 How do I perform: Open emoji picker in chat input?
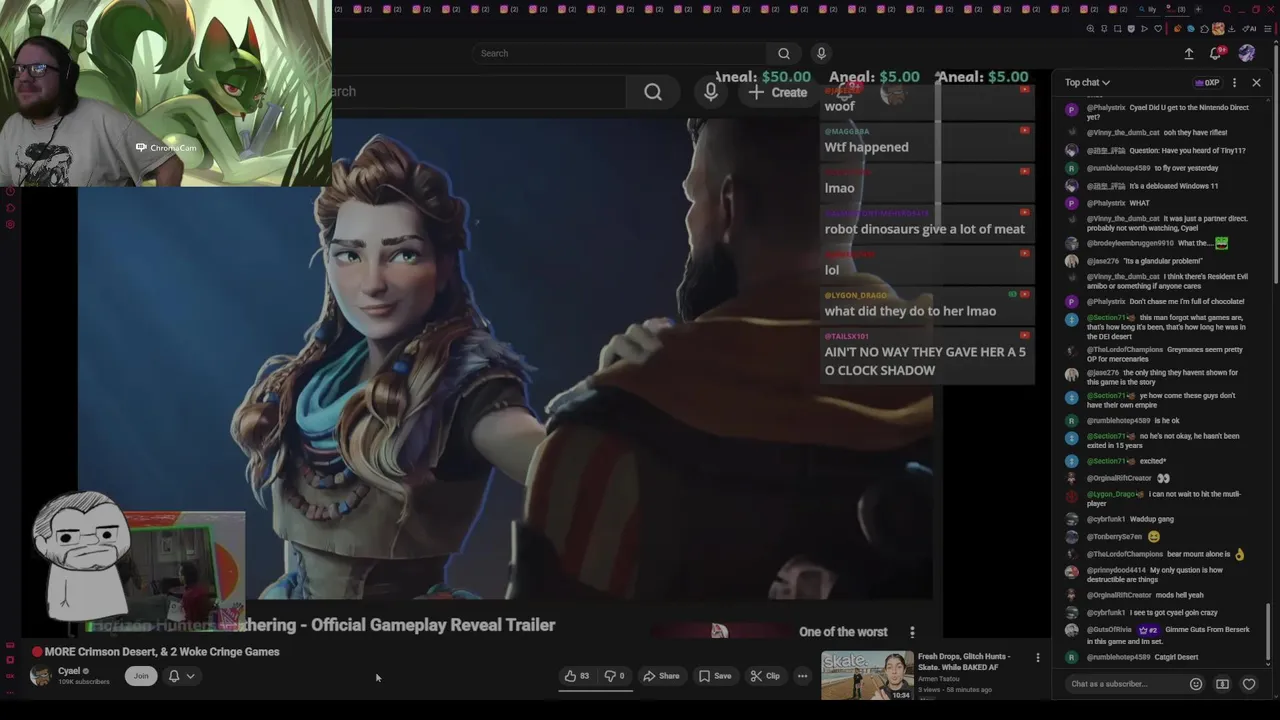click(x=1196, y=684)
